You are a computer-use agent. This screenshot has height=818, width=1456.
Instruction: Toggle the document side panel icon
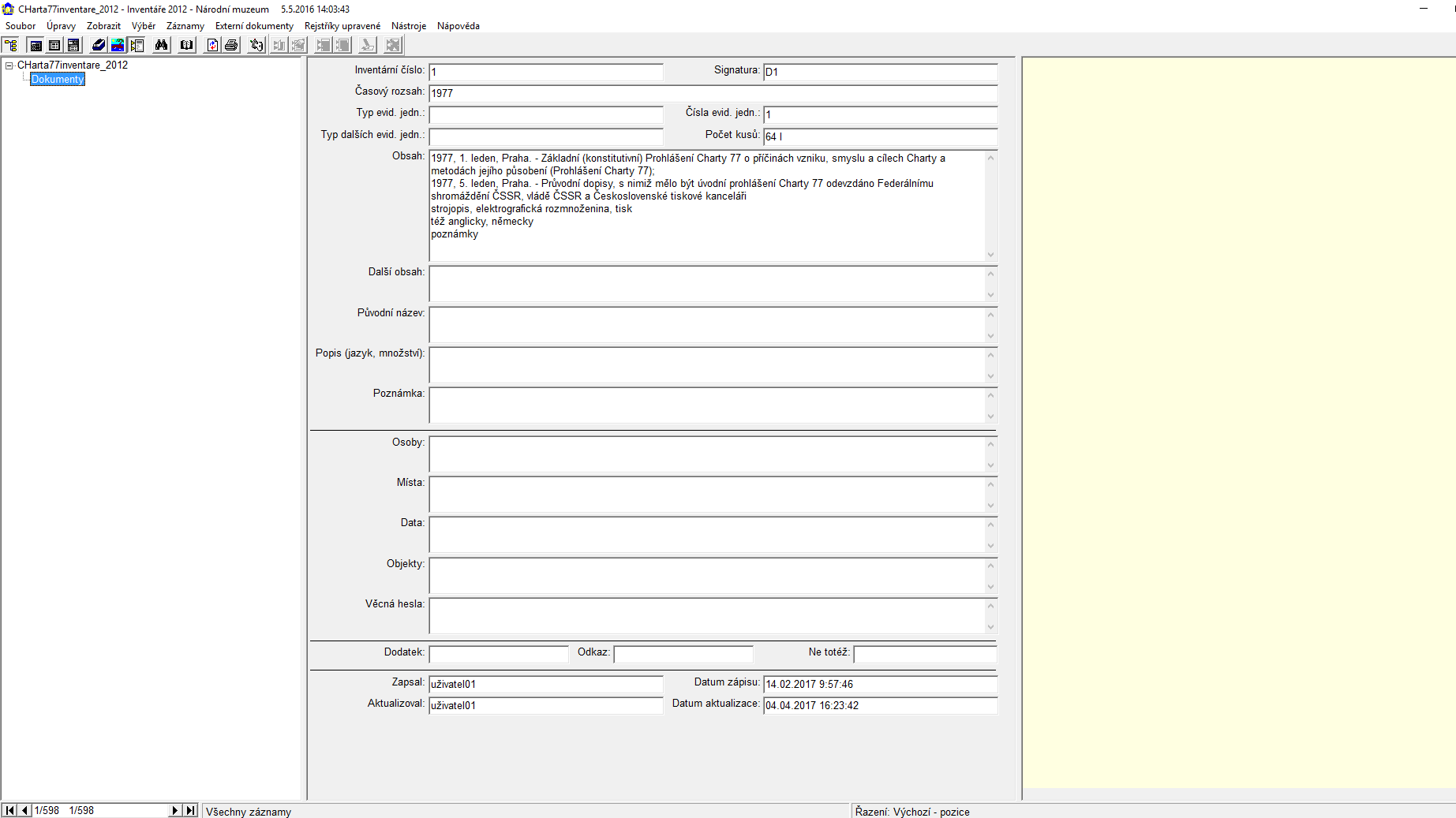(137, 45)
